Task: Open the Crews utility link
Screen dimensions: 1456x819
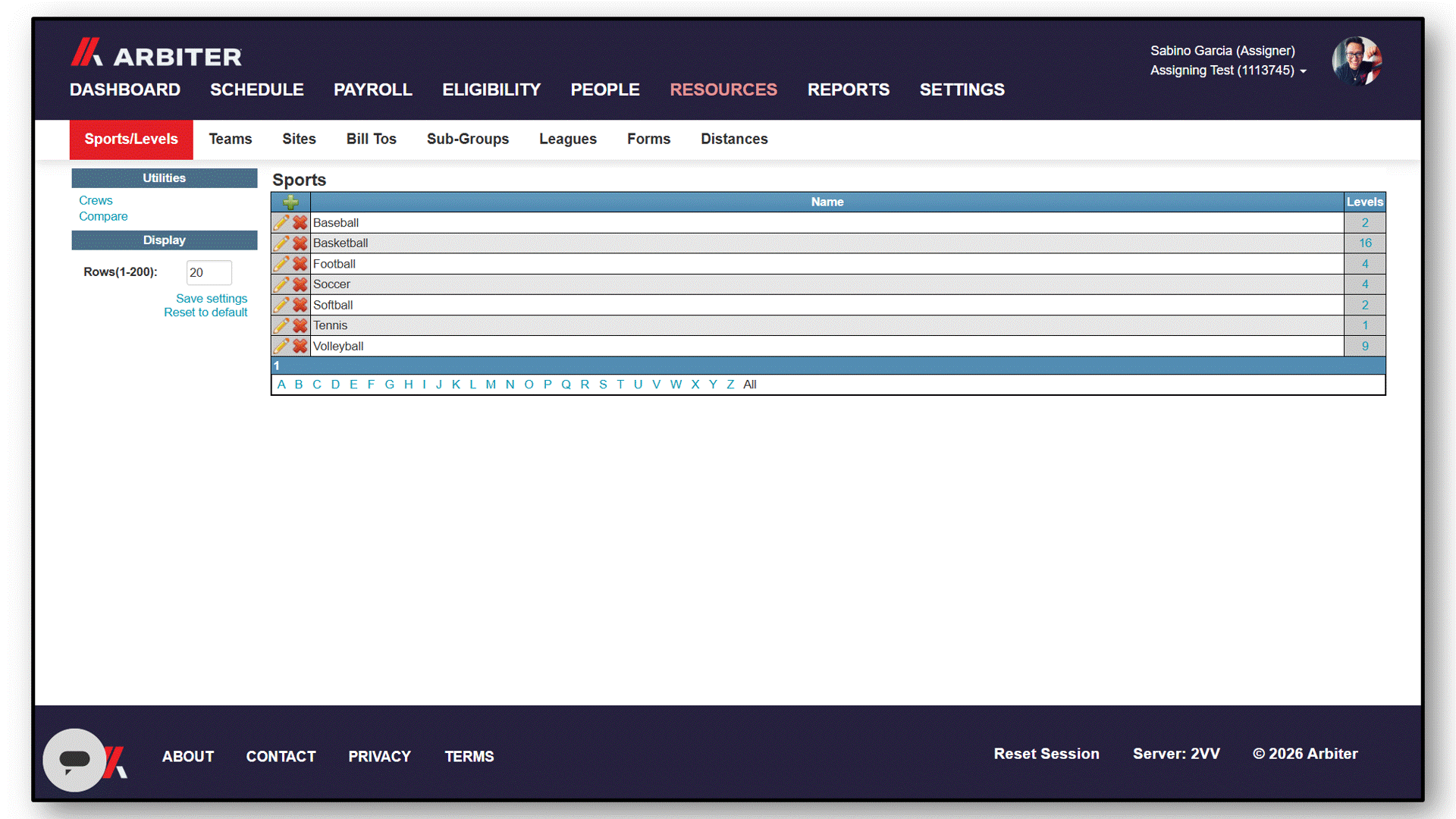Action: click(x=96, y=201)
